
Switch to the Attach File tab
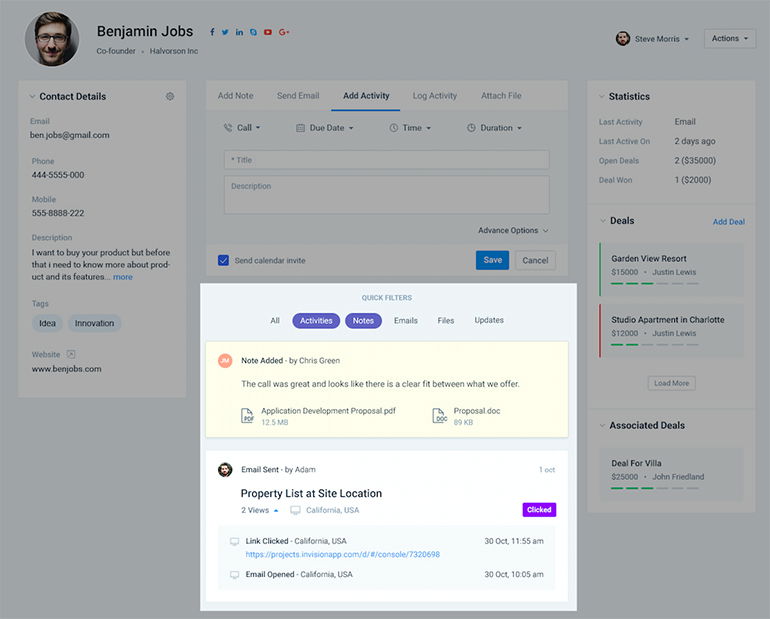pos(501,96)
